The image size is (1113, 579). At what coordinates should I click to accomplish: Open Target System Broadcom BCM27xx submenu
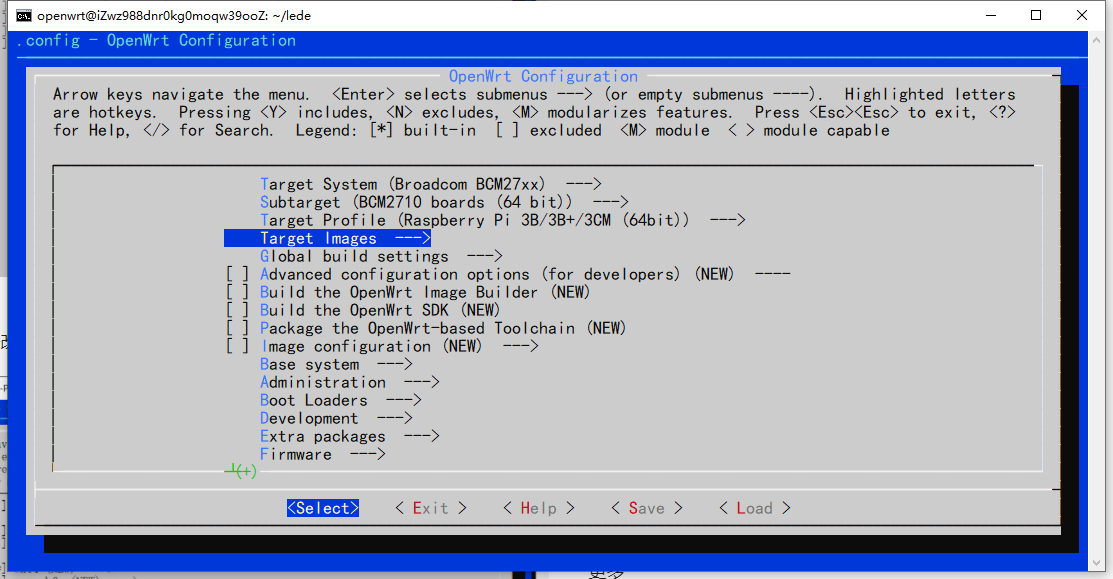coord(429,184)
